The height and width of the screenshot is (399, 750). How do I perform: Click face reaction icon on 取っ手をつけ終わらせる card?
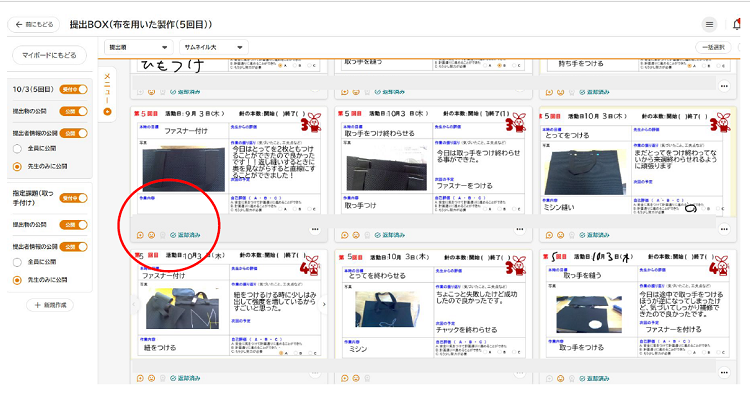pyautogui.click(x=356, y=235)
